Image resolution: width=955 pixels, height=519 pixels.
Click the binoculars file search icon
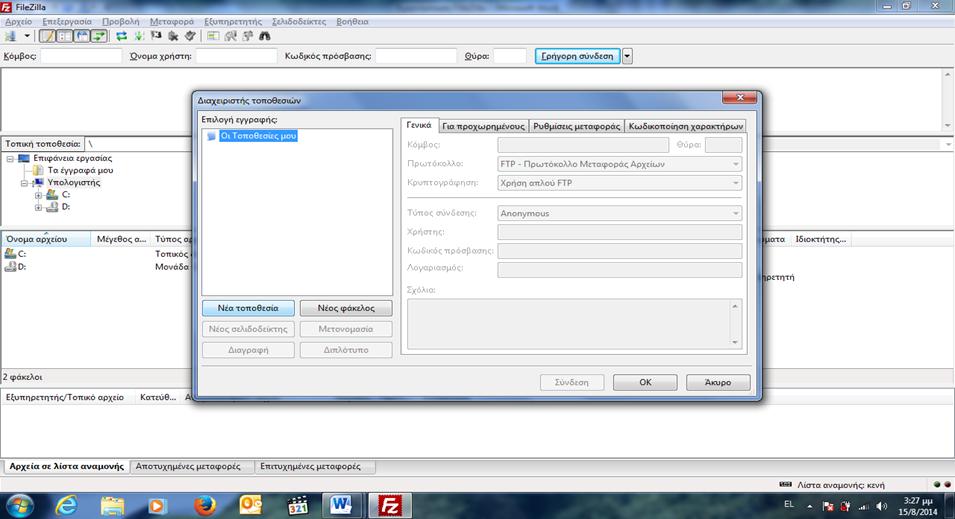264,37
